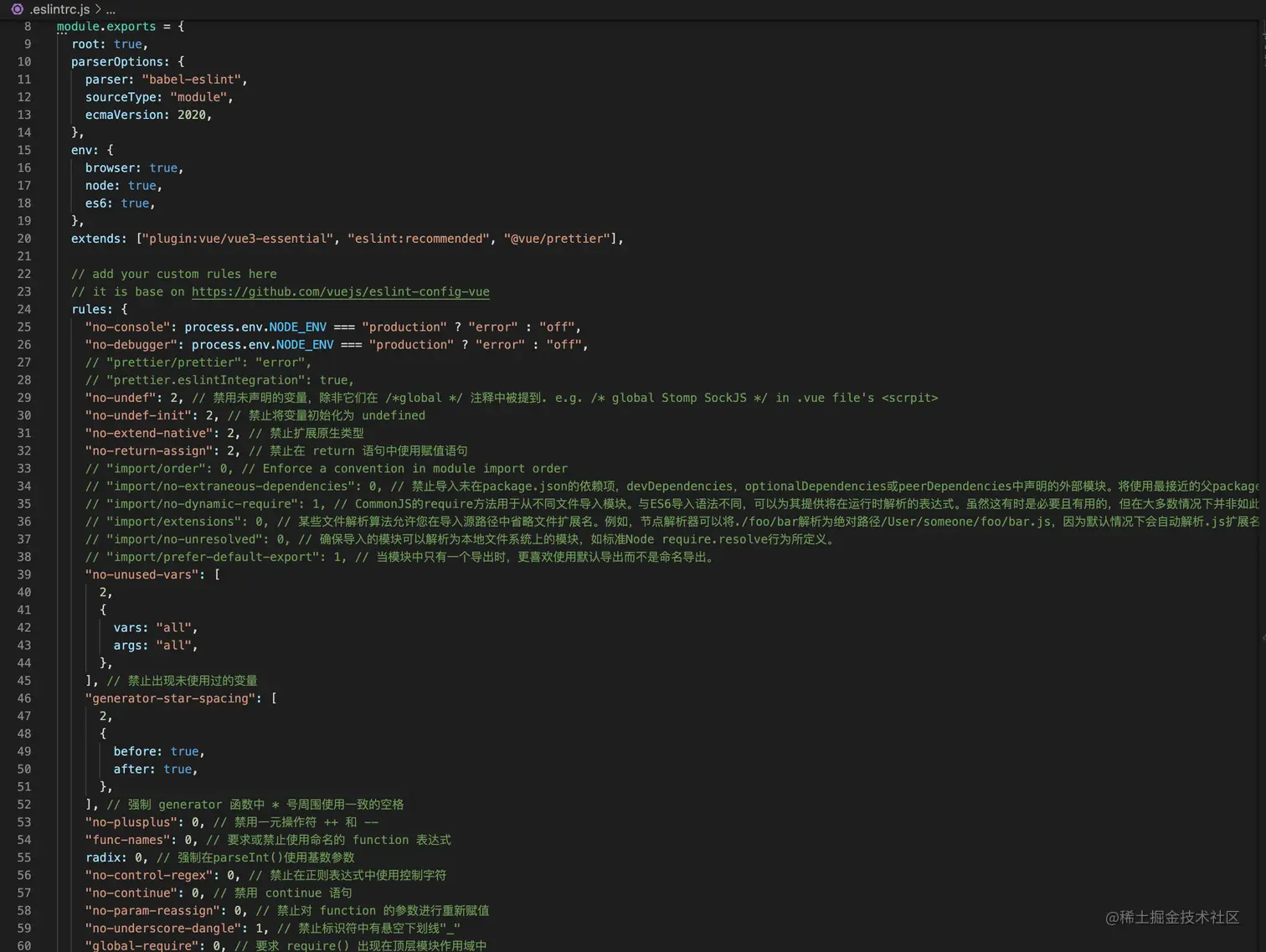Image resolution: width=1266 pixels, height=952 pixels.
Task: Click the "generator-star-spacing" rule key
Action: point(169,697)
